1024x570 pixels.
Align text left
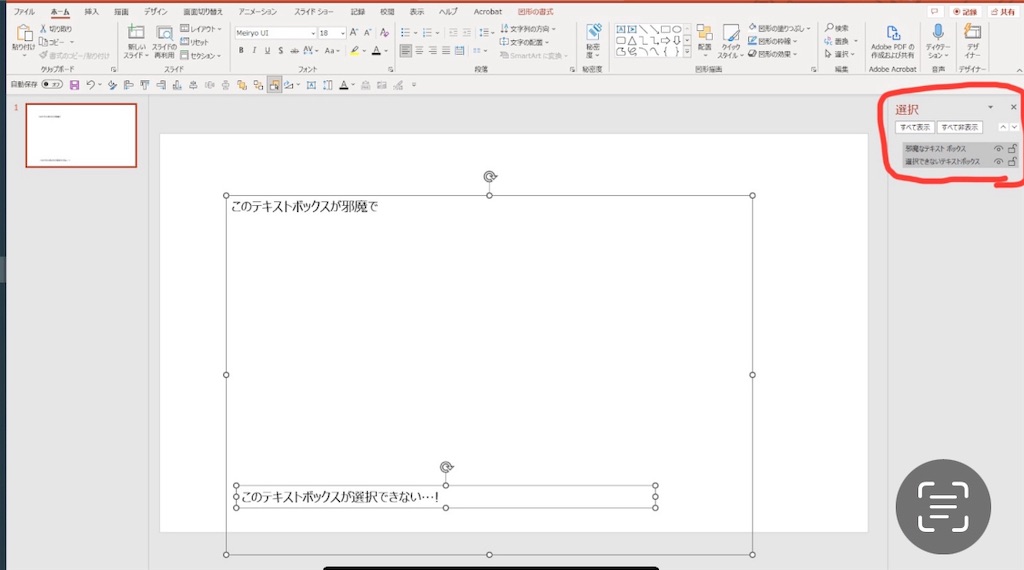pos(406,50)
